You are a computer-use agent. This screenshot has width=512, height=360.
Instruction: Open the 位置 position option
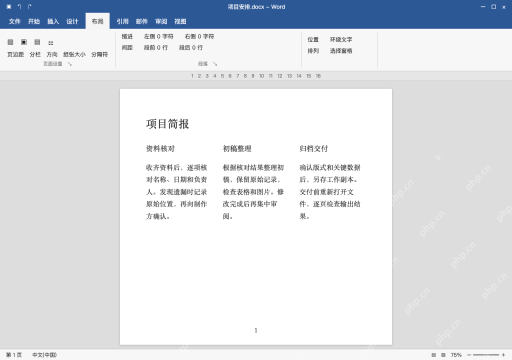click(x=313, y=40)
